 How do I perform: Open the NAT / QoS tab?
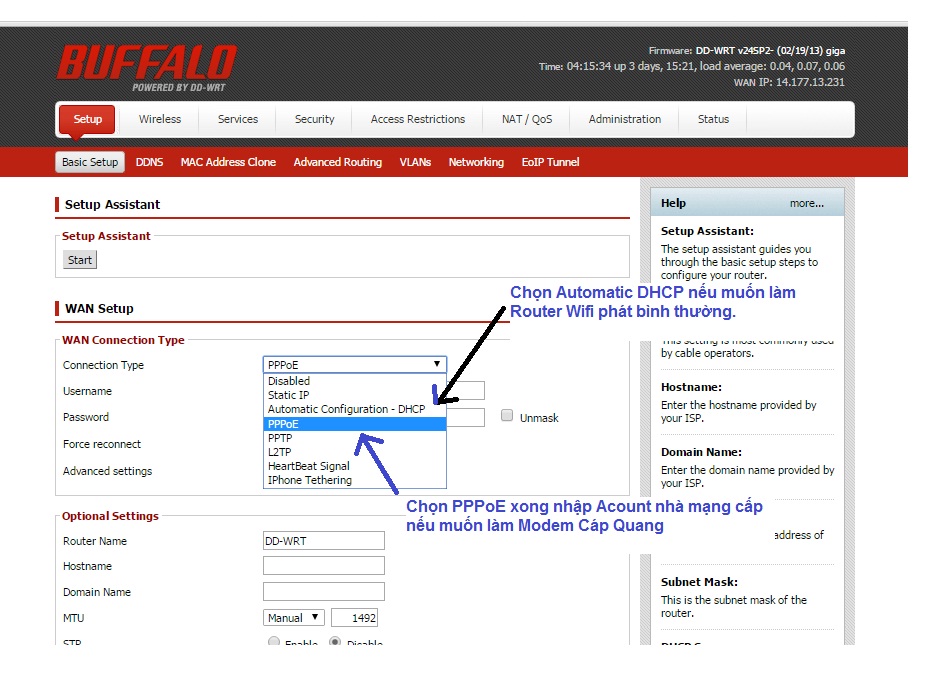(x=527, y=119)
